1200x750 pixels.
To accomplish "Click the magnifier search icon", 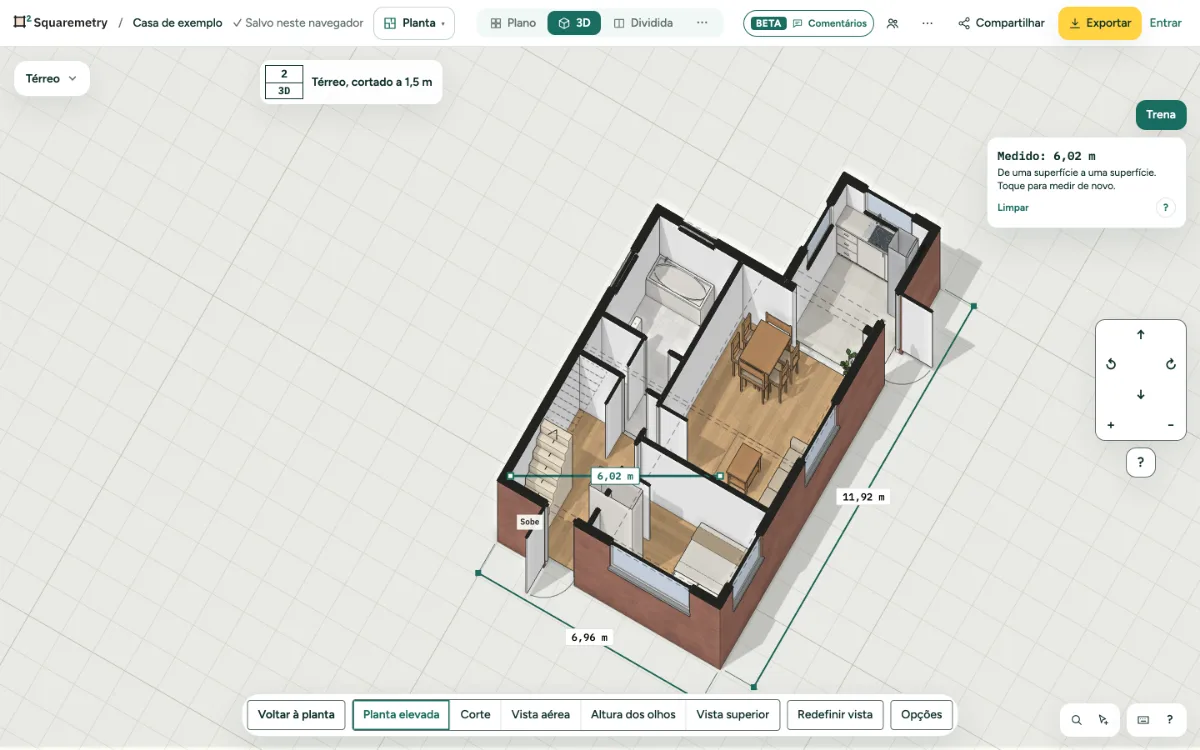I will 1076,720.
